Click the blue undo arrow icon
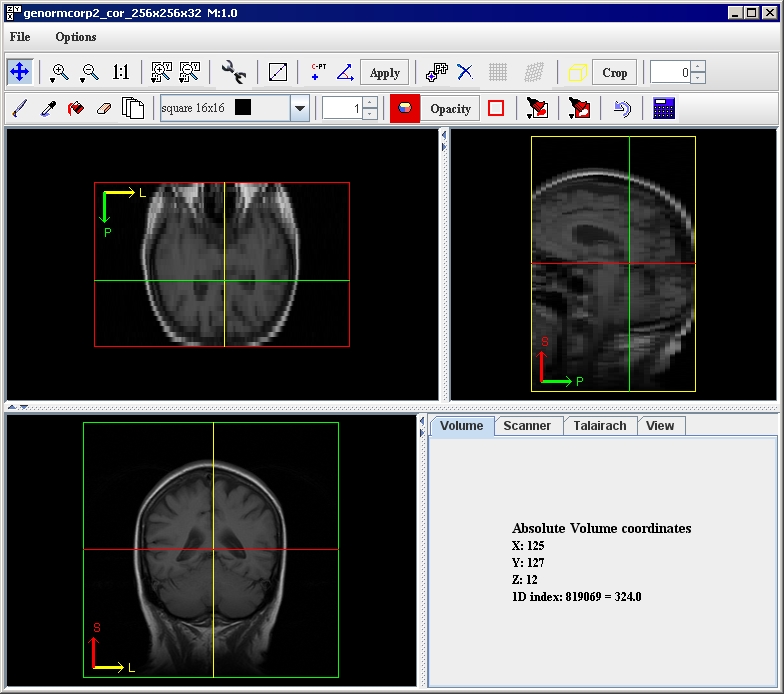784x694 pixels. point(622,108)
